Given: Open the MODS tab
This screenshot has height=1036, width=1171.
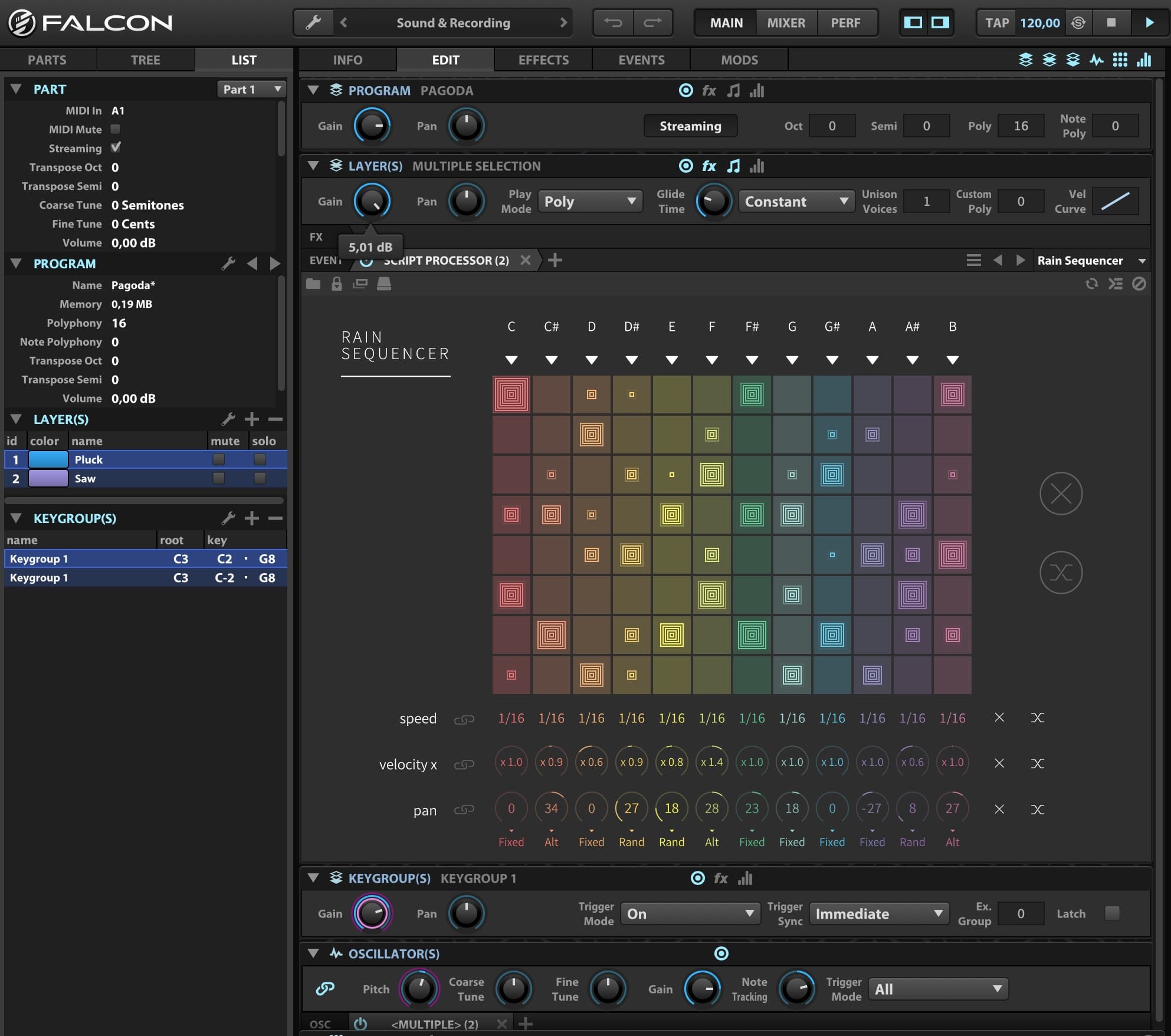Looking at the screenshot, I should pyautogui.click(x=739, y=60).
